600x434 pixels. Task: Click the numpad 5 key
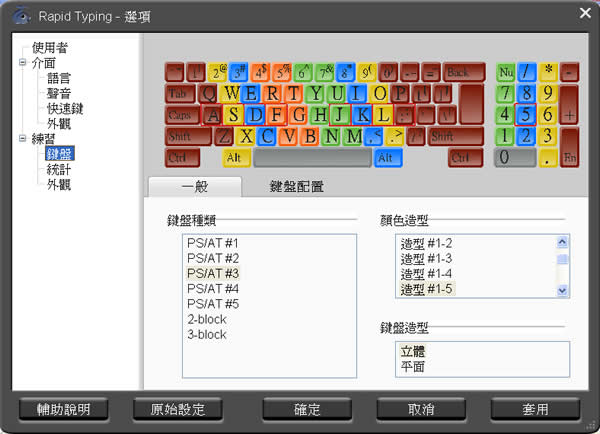[x=526, y=115]
